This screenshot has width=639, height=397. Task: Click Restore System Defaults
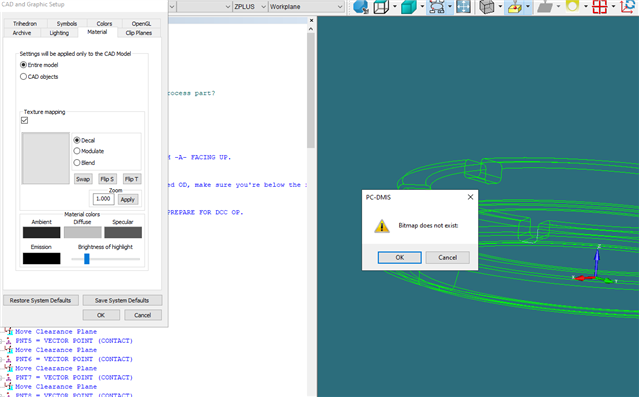tap(40, 300)
